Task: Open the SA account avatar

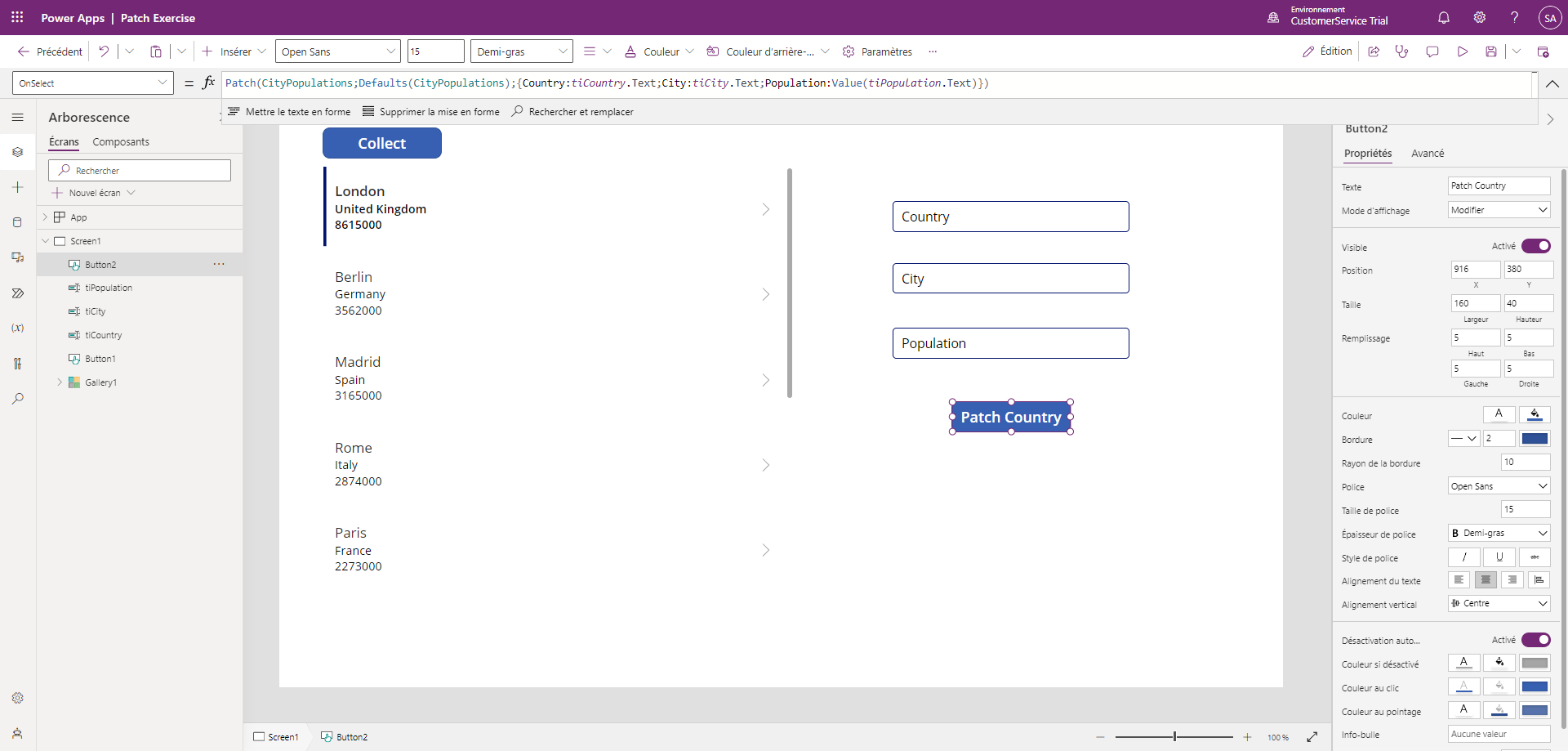Action: [x=1550, y=18]
